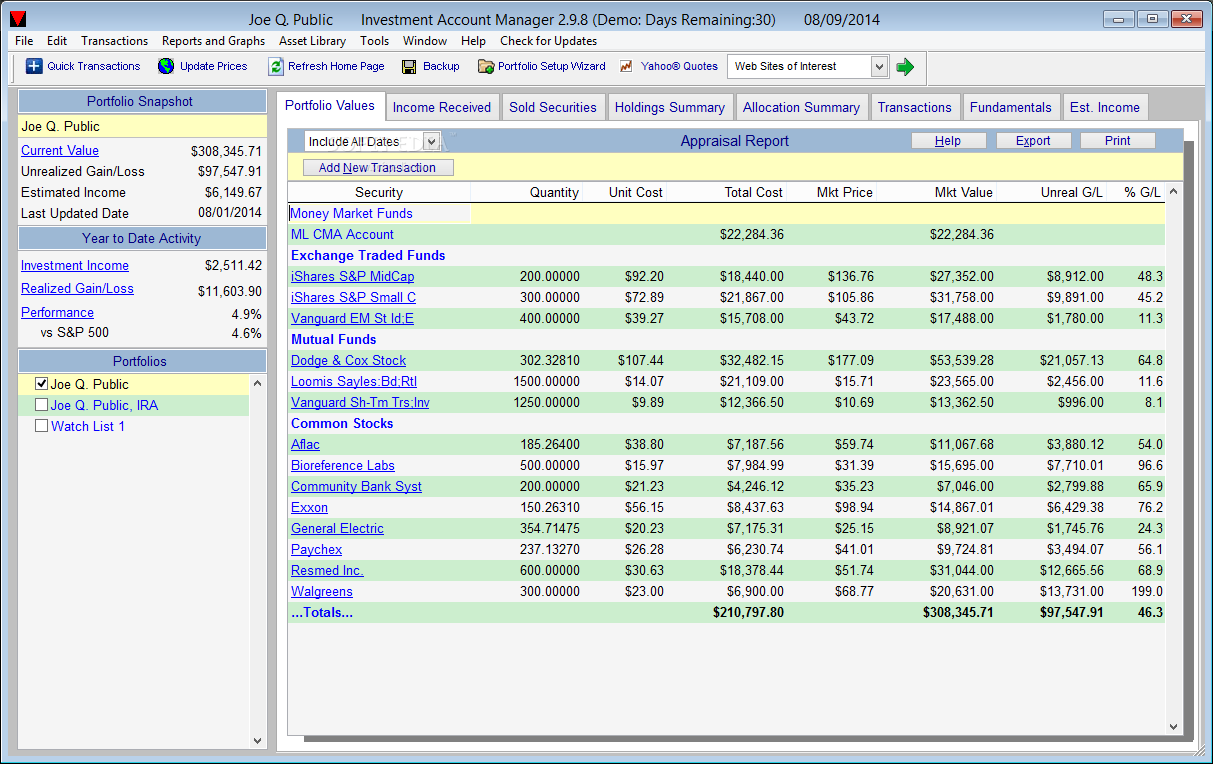The width and height of the screenshot is (1213, 764).
Task: Open the Portfolio Setup Wizard icon
Action: [x=486, y=66]
